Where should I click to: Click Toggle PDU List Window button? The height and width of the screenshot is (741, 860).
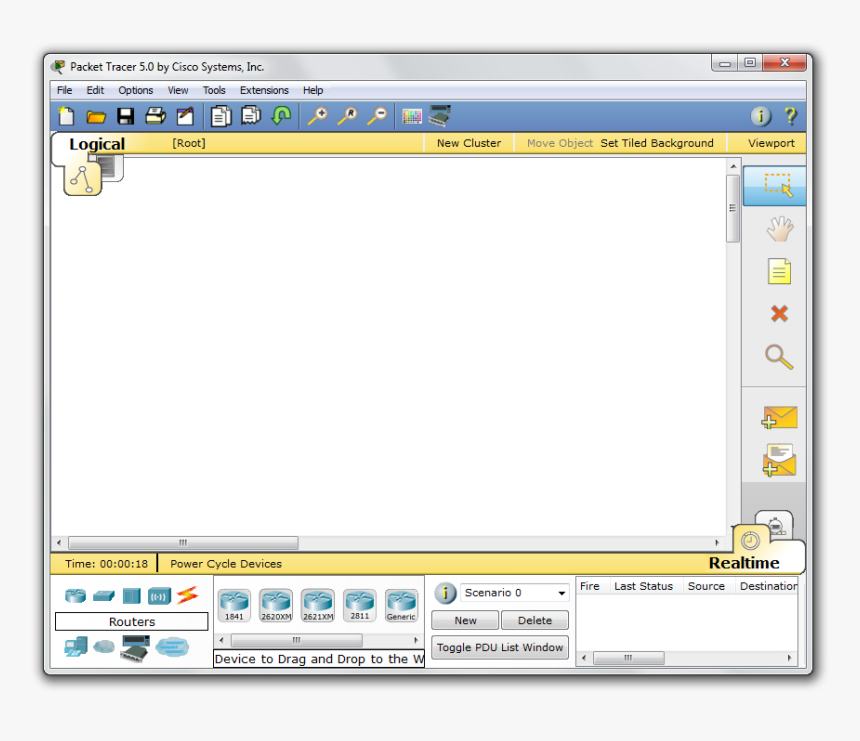pos(500,647)
